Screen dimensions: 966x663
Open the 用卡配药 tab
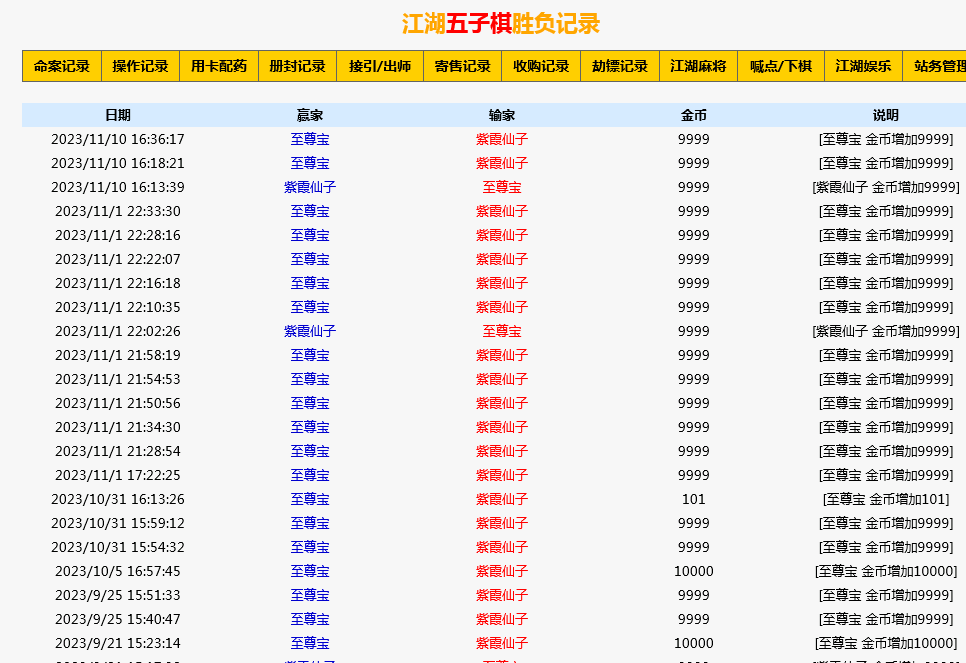pyautogui.click(x=219, y=66)
